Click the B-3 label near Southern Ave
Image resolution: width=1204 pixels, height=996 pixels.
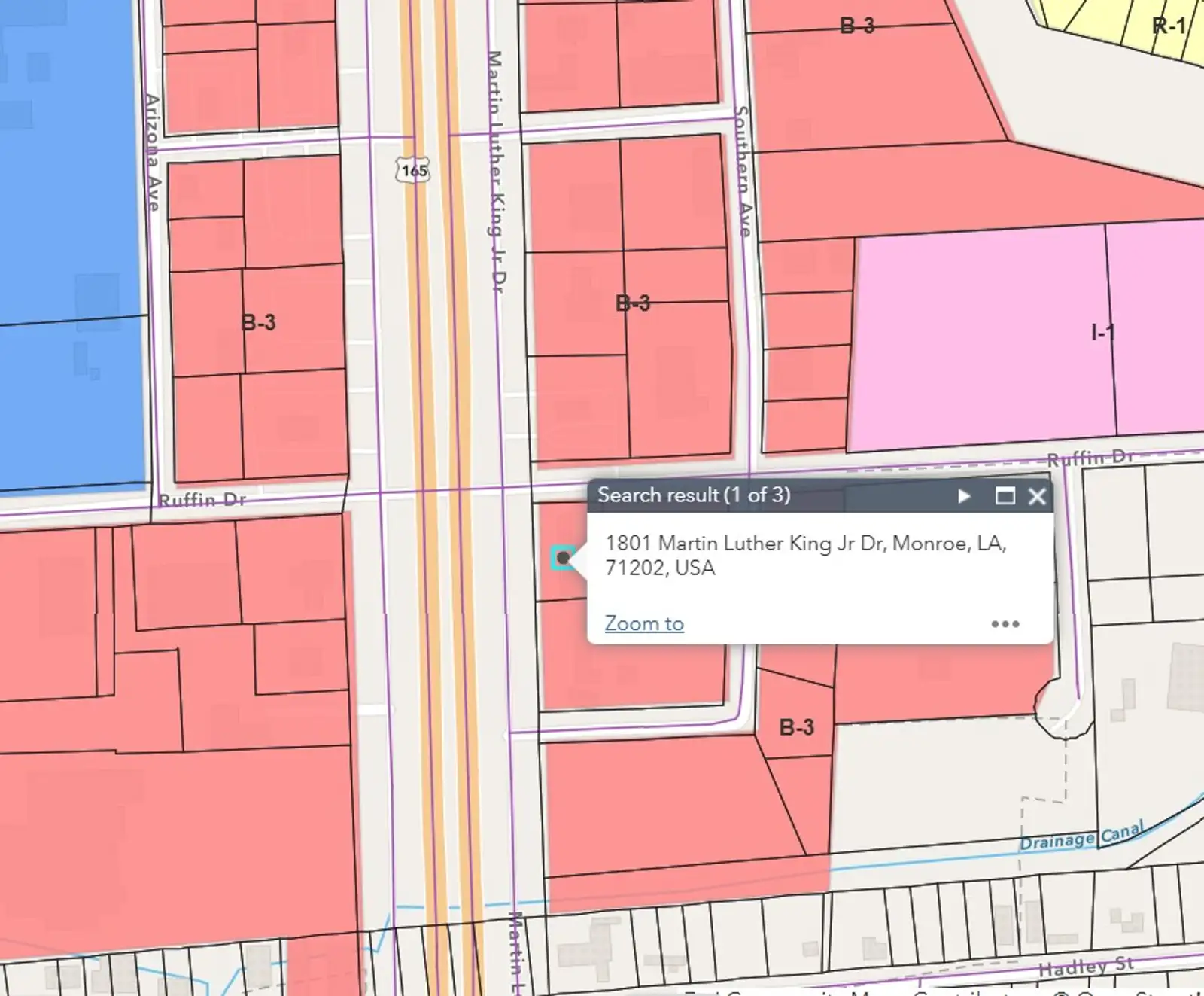click(633, 303)
